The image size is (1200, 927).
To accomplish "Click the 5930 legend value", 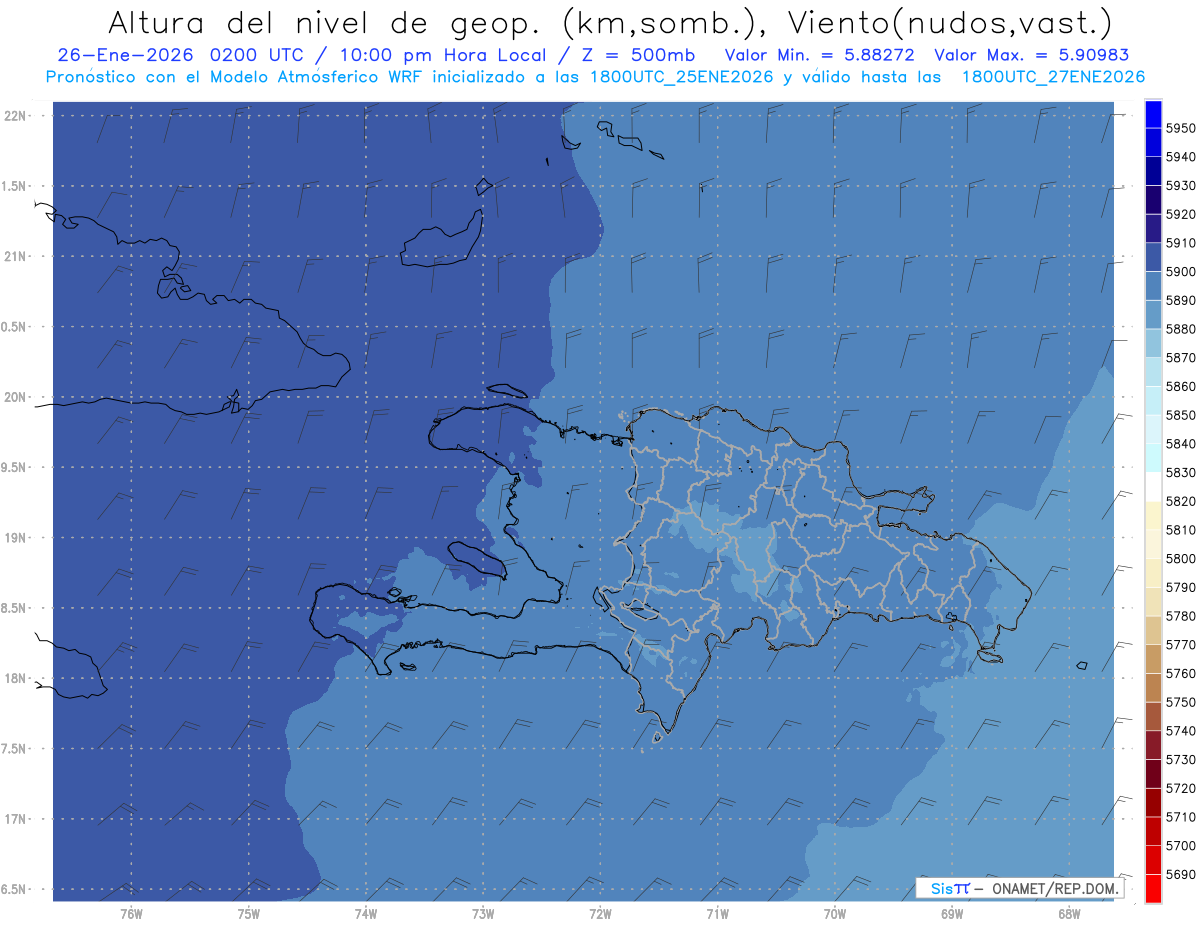I will (1180, 185).
